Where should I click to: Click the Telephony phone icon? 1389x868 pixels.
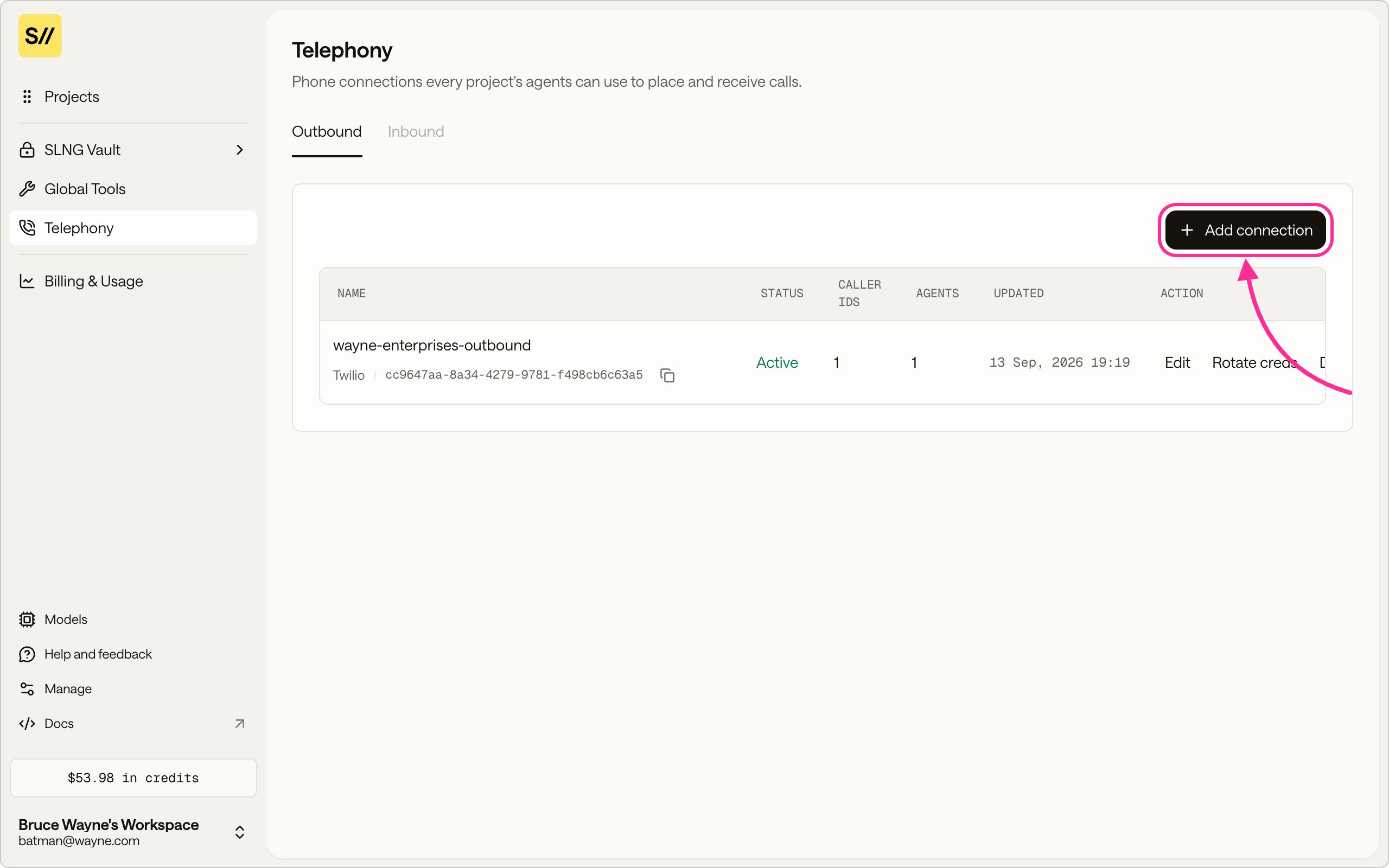tap(27, 228)
